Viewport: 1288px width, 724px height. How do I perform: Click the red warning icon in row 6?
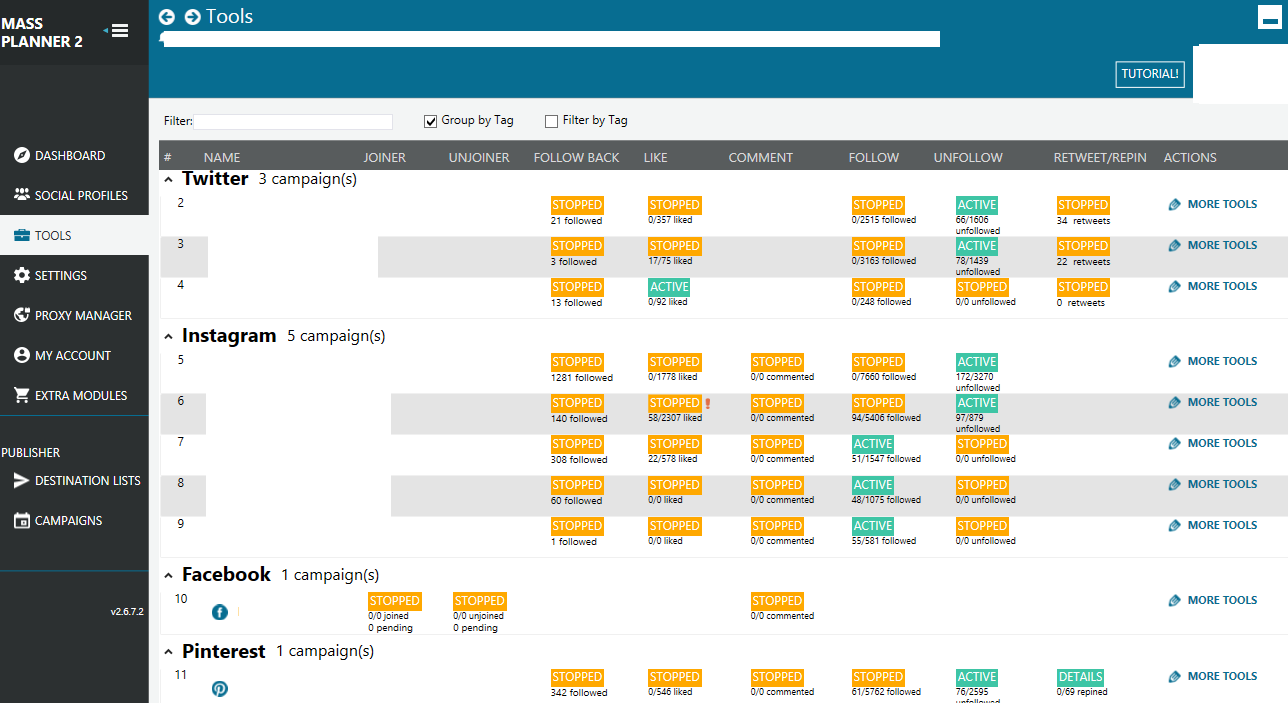click(x=707, y=404)
